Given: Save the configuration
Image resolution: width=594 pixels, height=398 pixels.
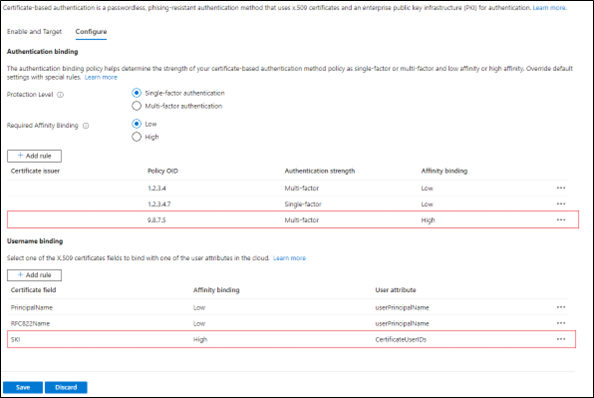Looking at the screenshot, I should point(23,387).
